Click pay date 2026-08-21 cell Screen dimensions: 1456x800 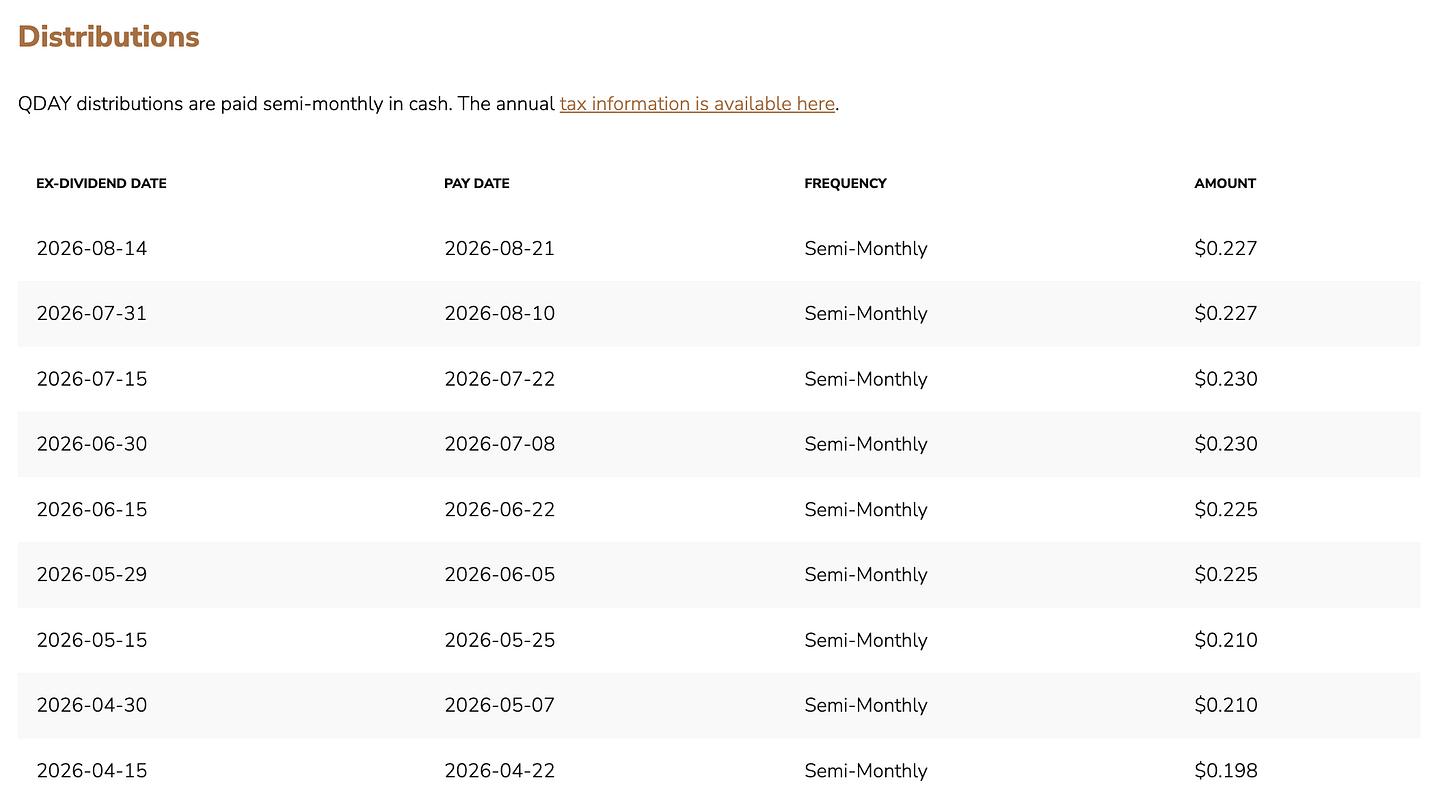click(x=499, y=248)
